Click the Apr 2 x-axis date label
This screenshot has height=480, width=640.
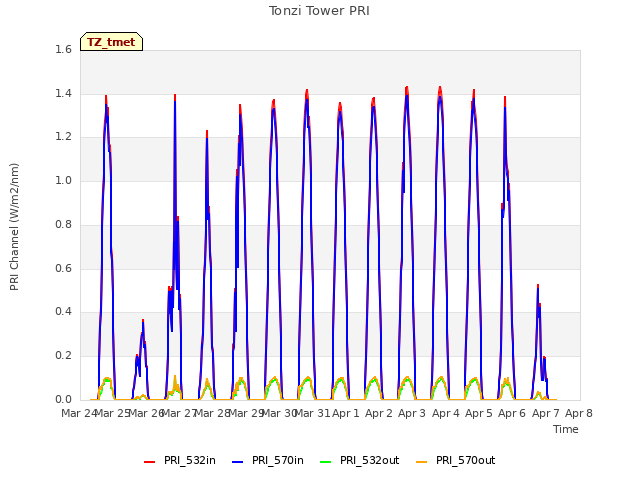pos(379,413)
